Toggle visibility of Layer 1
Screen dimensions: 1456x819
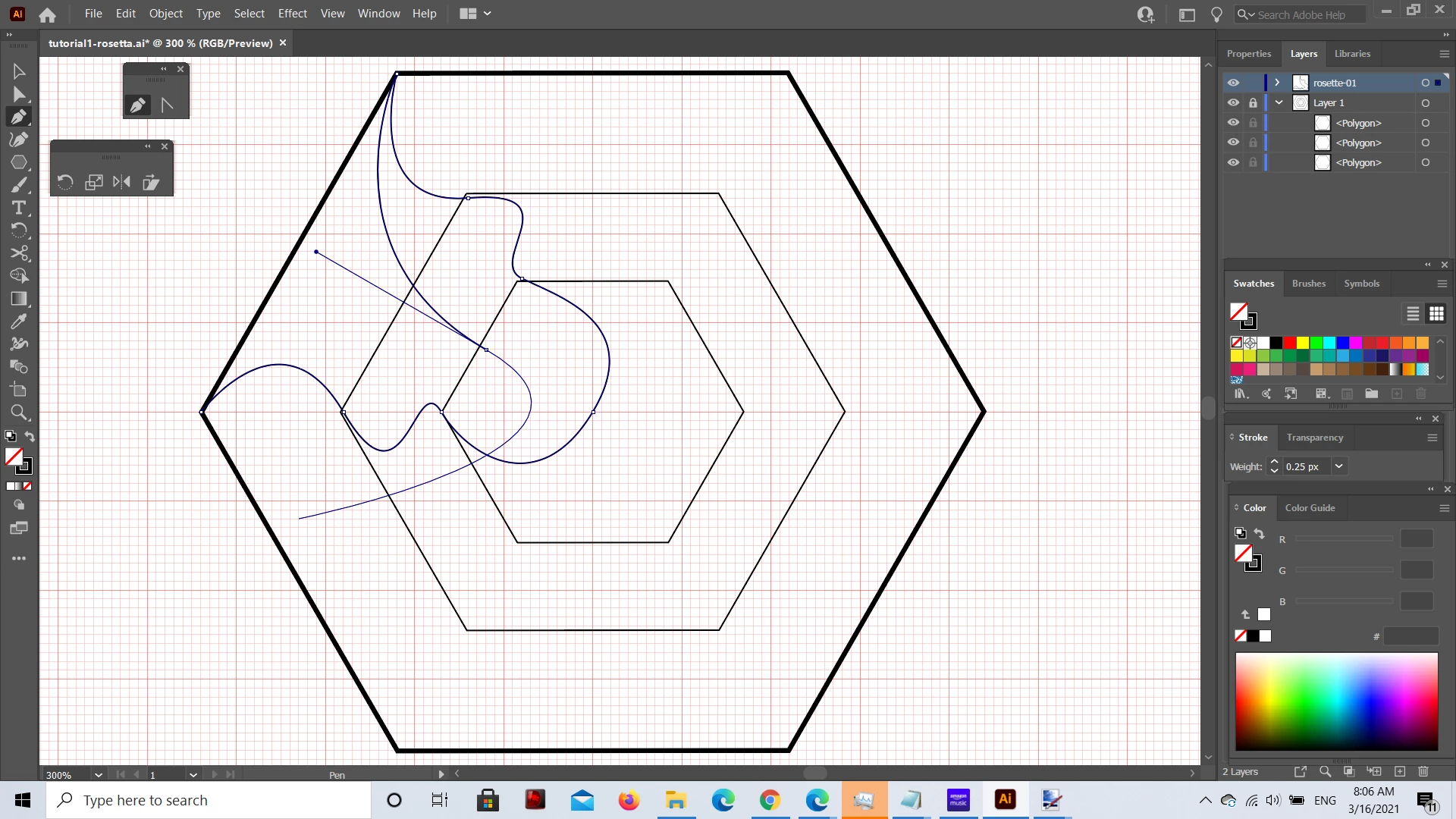click(1233, 102)
